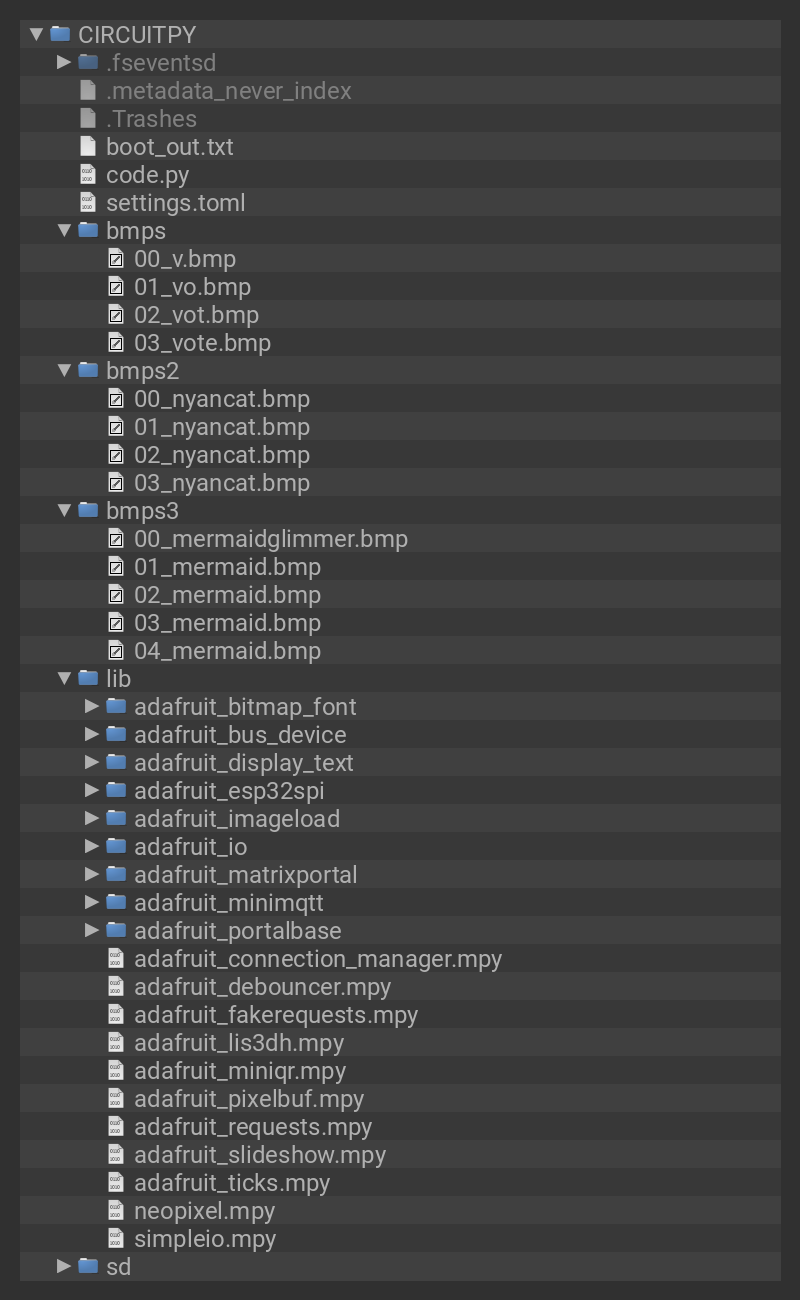
Task: Collapse the bmps3 folder arrow
Action: pos(64,510)
